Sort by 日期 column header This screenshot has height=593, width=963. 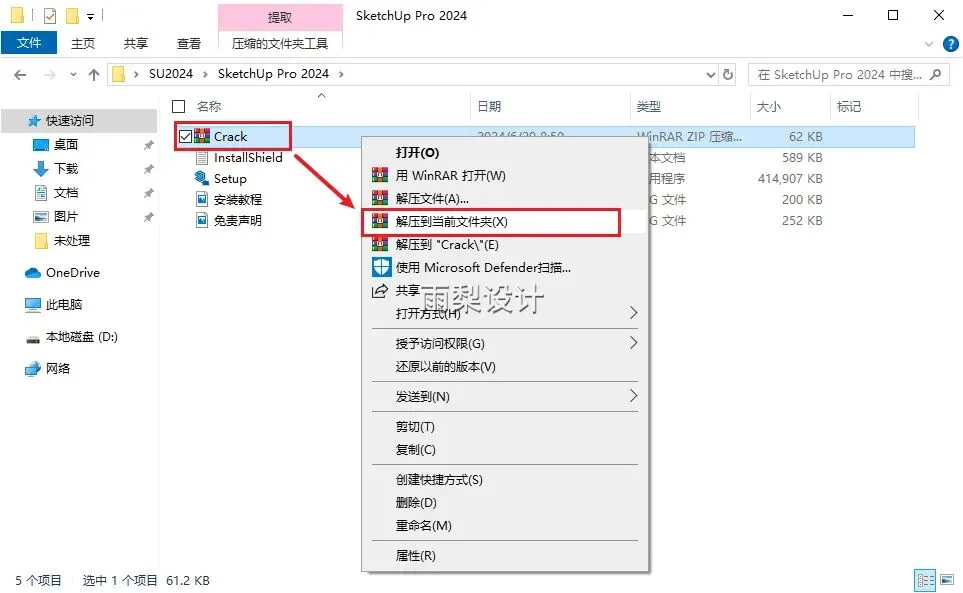click(x=489, y=107)
